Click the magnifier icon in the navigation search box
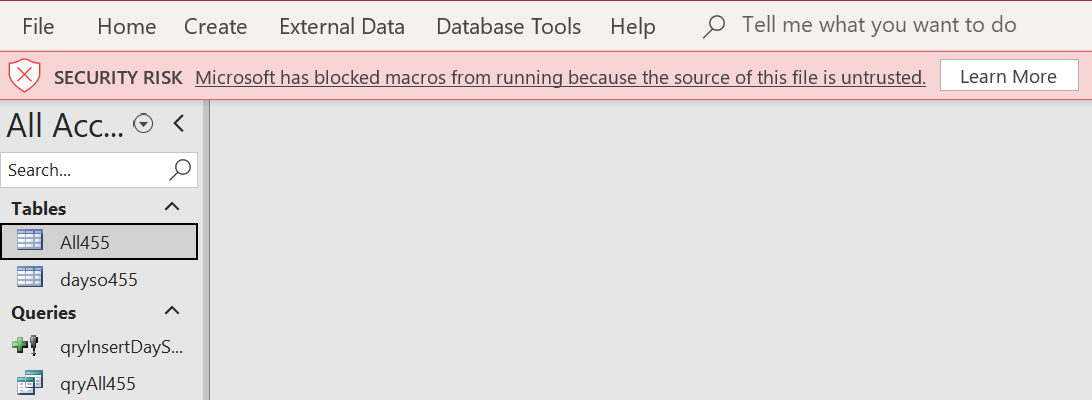 point(180,170)
